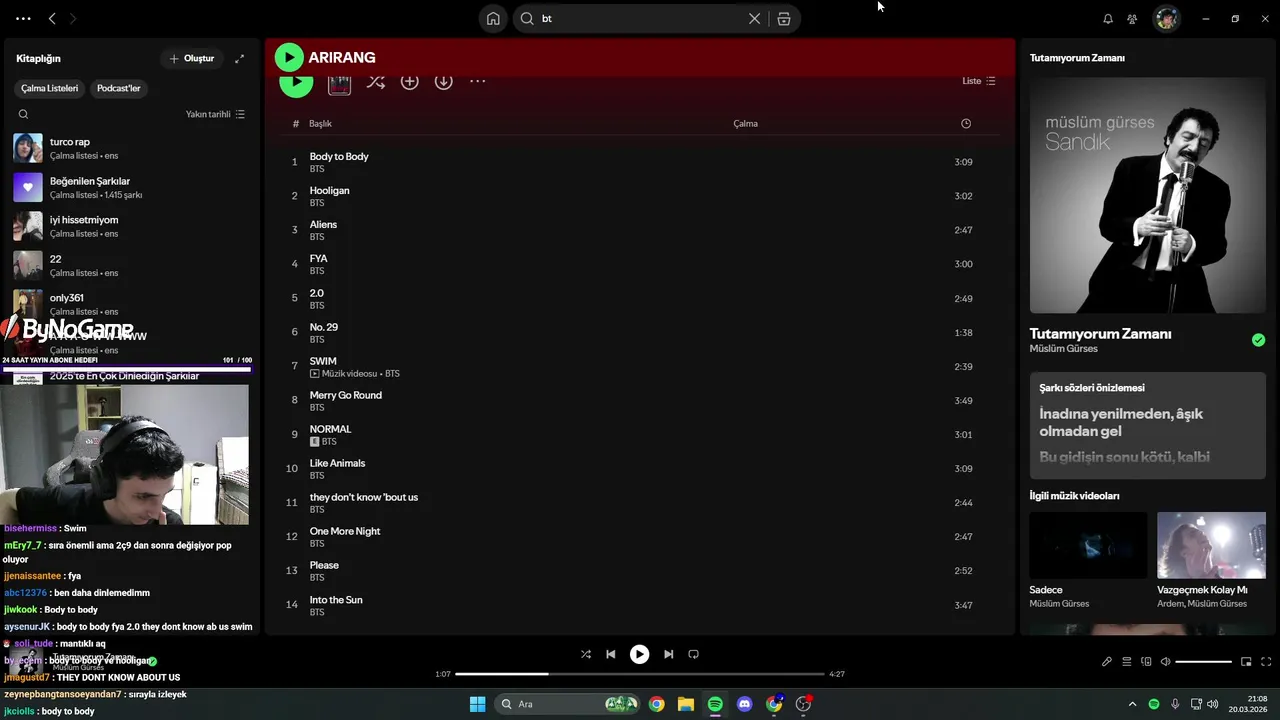This screenshot has height=720, width=1280.
Task: Select the Podcast'ler filter chip
Action: 118,88
